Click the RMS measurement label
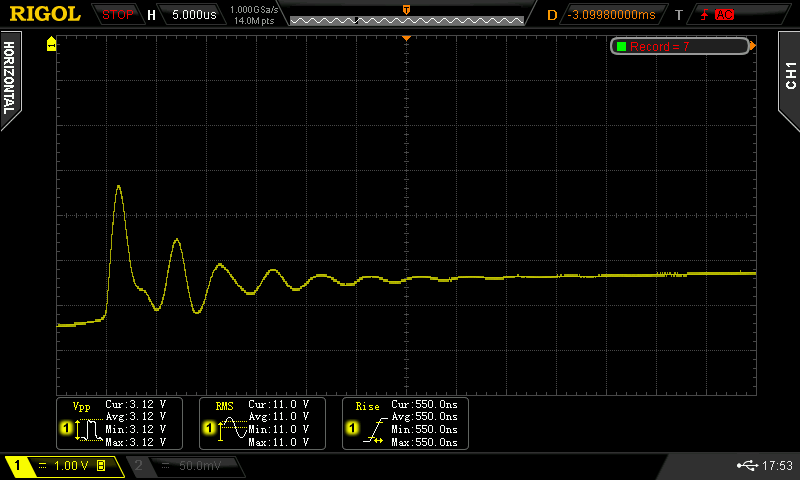800x480 pixels. (x=224, y=406)
